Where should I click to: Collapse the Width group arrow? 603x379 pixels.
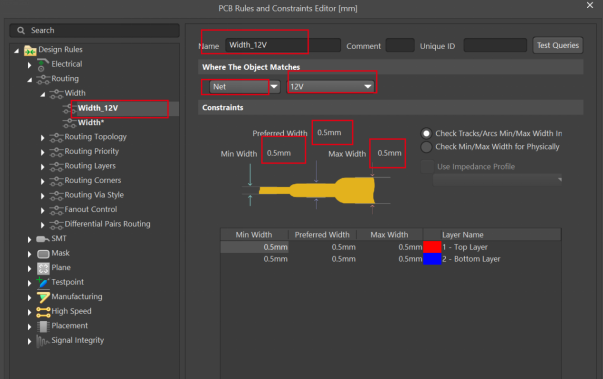43,94
